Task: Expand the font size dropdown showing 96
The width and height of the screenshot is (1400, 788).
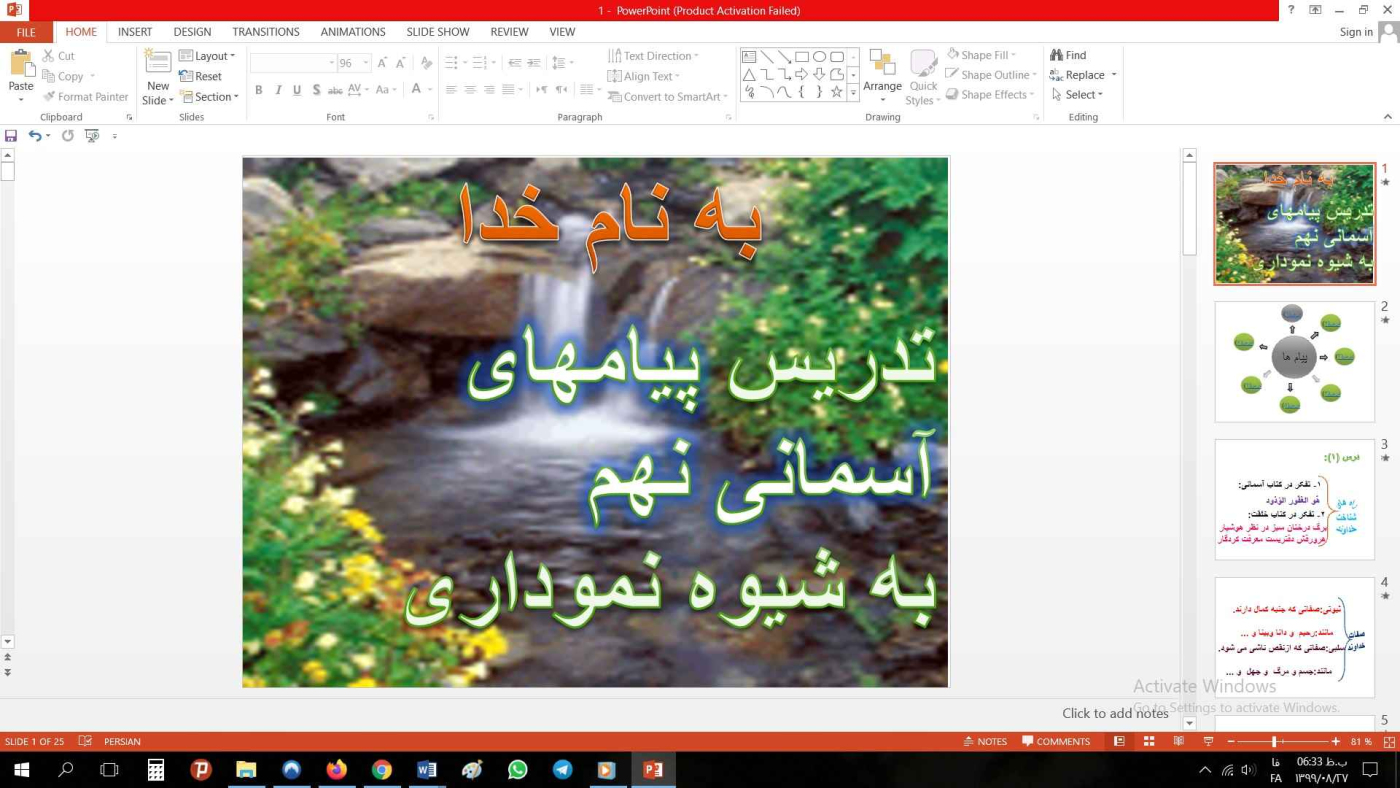Action: [x=366, y=63]
